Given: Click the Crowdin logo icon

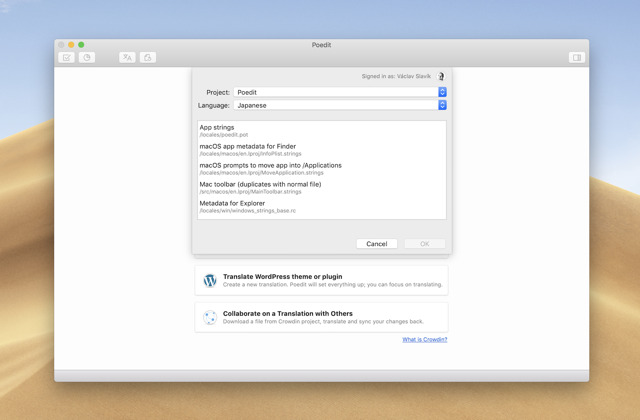Looking at the screenshot, I should [210, 317].
